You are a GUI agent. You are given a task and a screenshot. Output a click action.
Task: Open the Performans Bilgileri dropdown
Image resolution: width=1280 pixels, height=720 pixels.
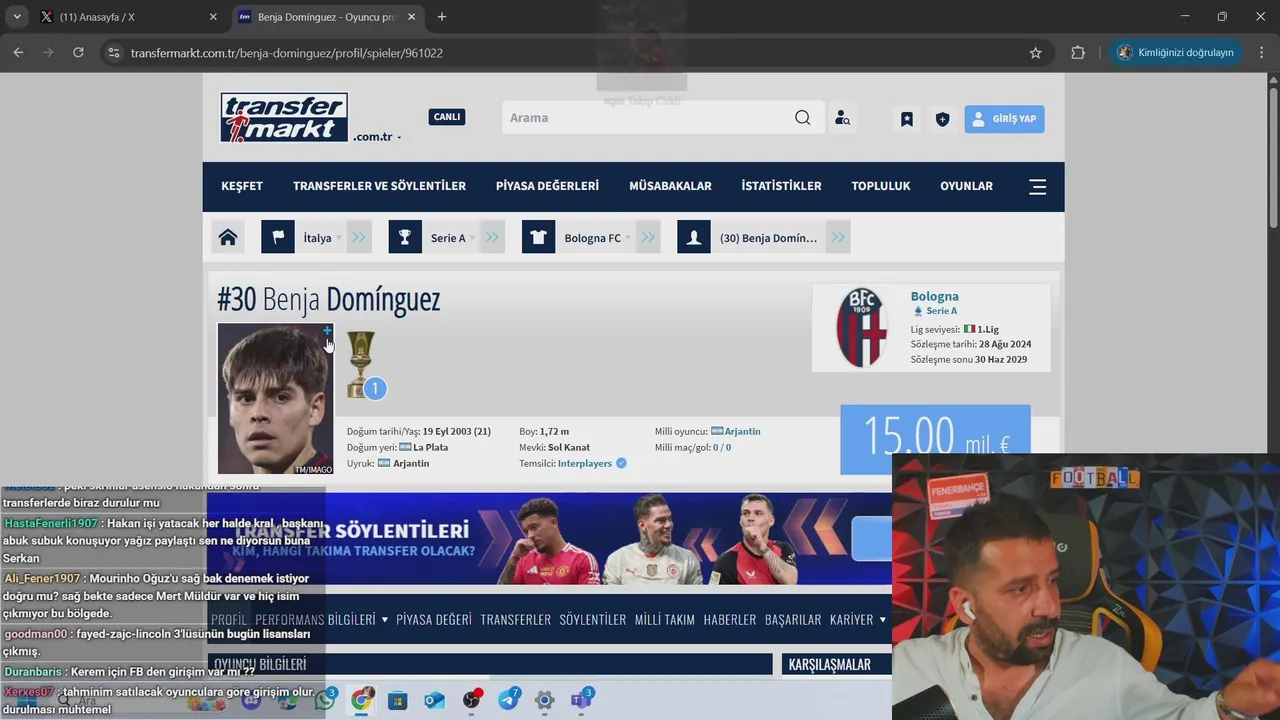coord(321,620)
